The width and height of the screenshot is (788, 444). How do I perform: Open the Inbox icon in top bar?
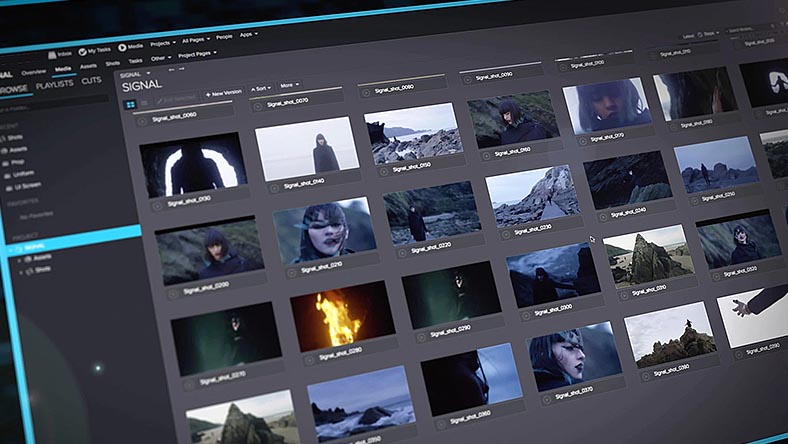[x=52, y=55]
